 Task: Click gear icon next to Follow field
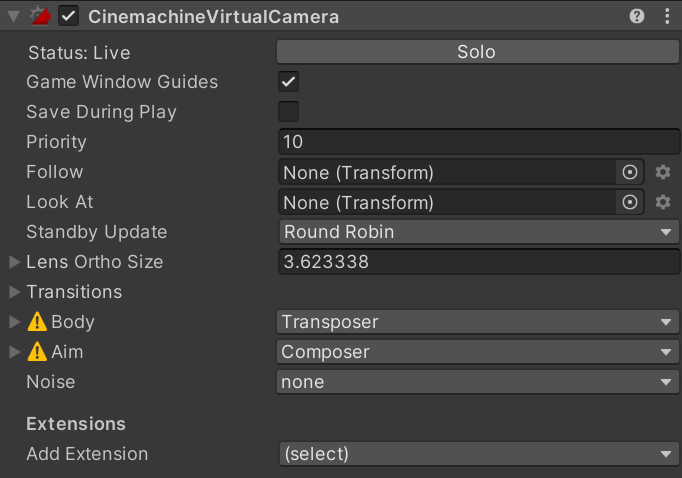(662, 172)
